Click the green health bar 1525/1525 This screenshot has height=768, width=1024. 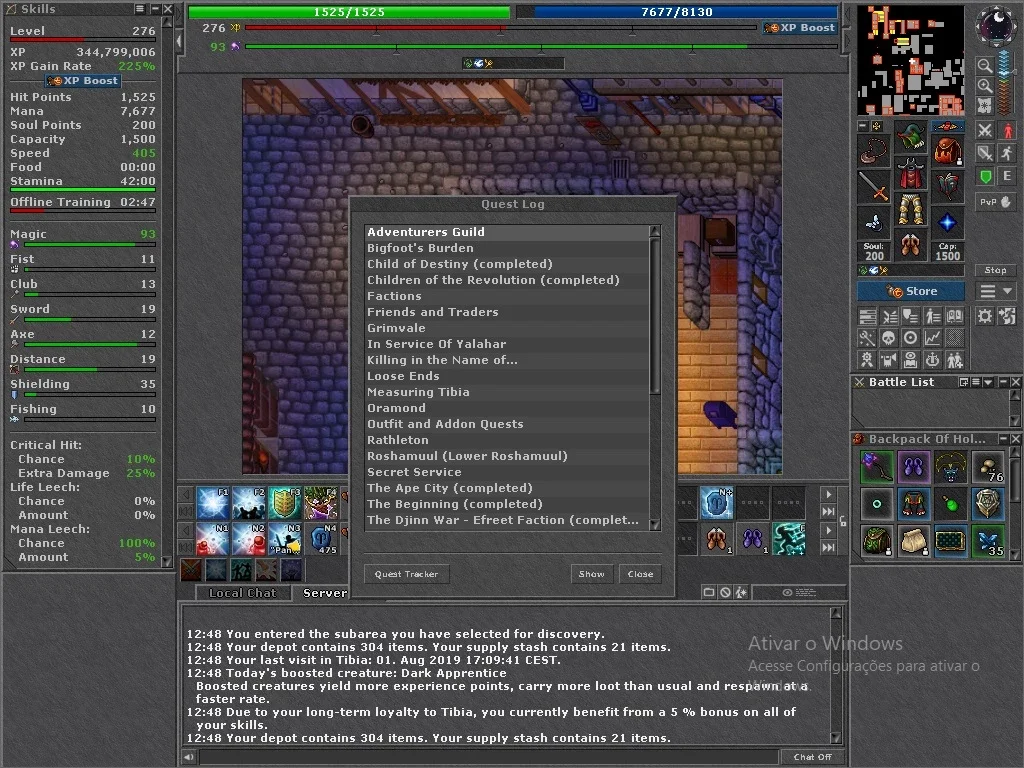point(349,12)
